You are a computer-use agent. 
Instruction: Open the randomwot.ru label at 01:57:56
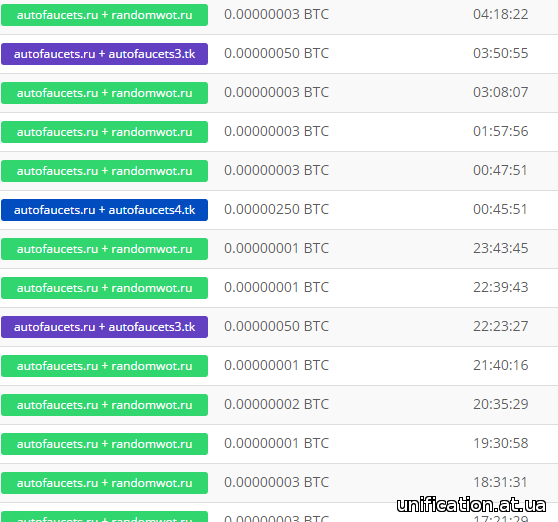[x=104, y=132]
